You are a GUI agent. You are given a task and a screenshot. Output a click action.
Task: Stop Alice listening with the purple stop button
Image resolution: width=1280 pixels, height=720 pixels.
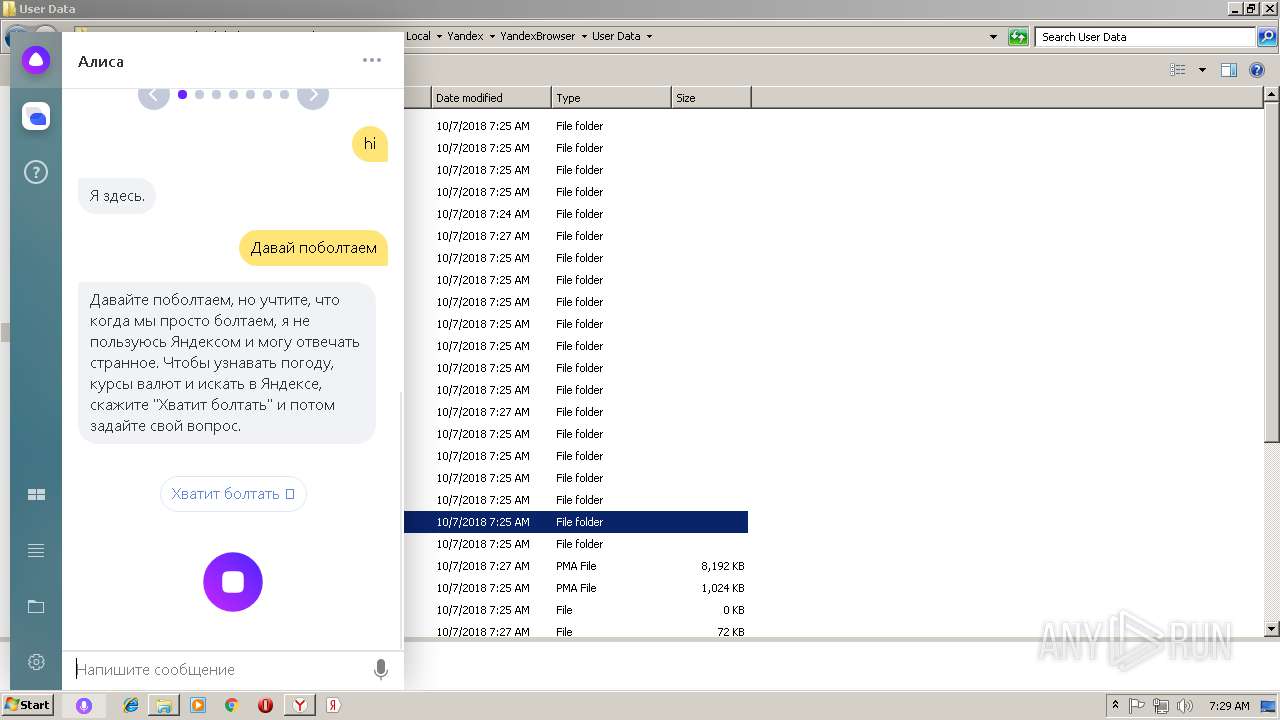[x=233, y=582]
